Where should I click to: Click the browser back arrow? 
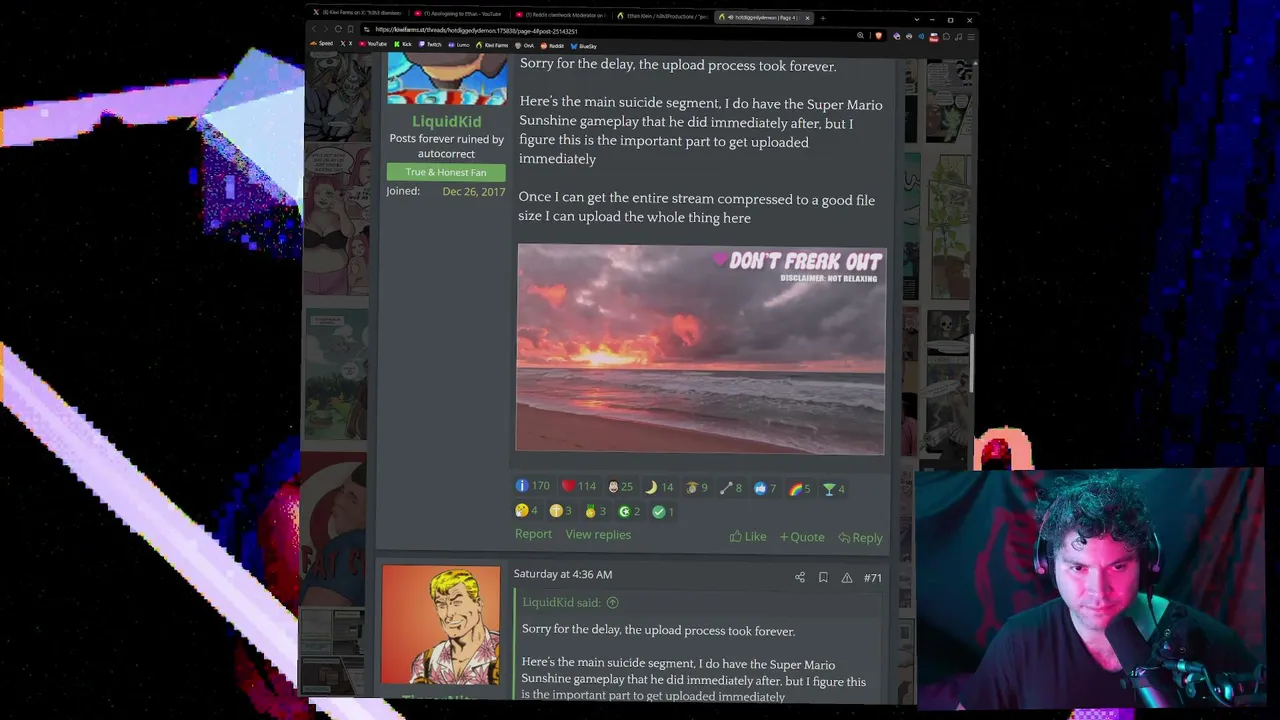313,29
